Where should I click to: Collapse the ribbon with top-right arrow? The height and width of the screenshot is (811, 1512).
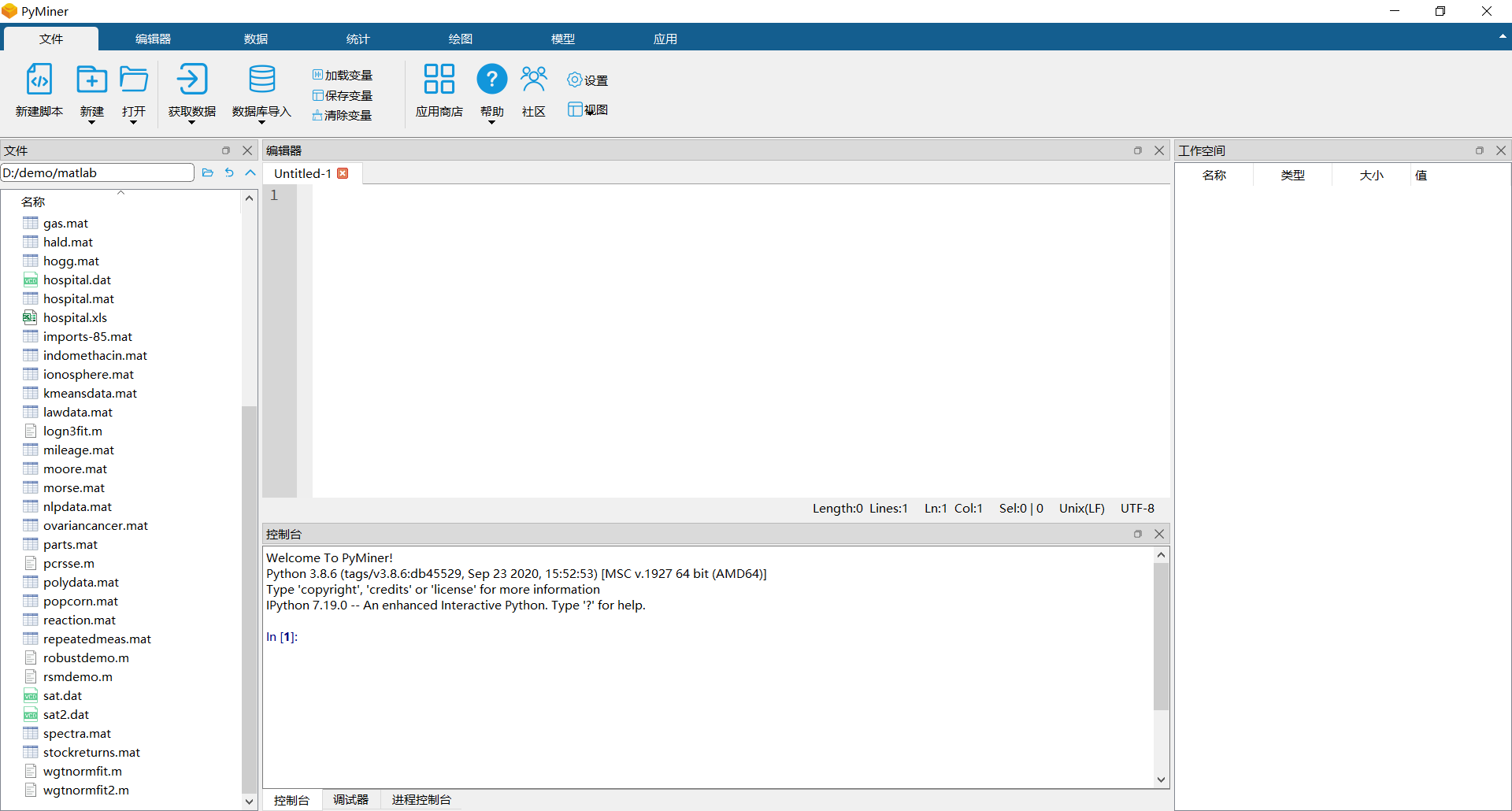point(1503,36)
